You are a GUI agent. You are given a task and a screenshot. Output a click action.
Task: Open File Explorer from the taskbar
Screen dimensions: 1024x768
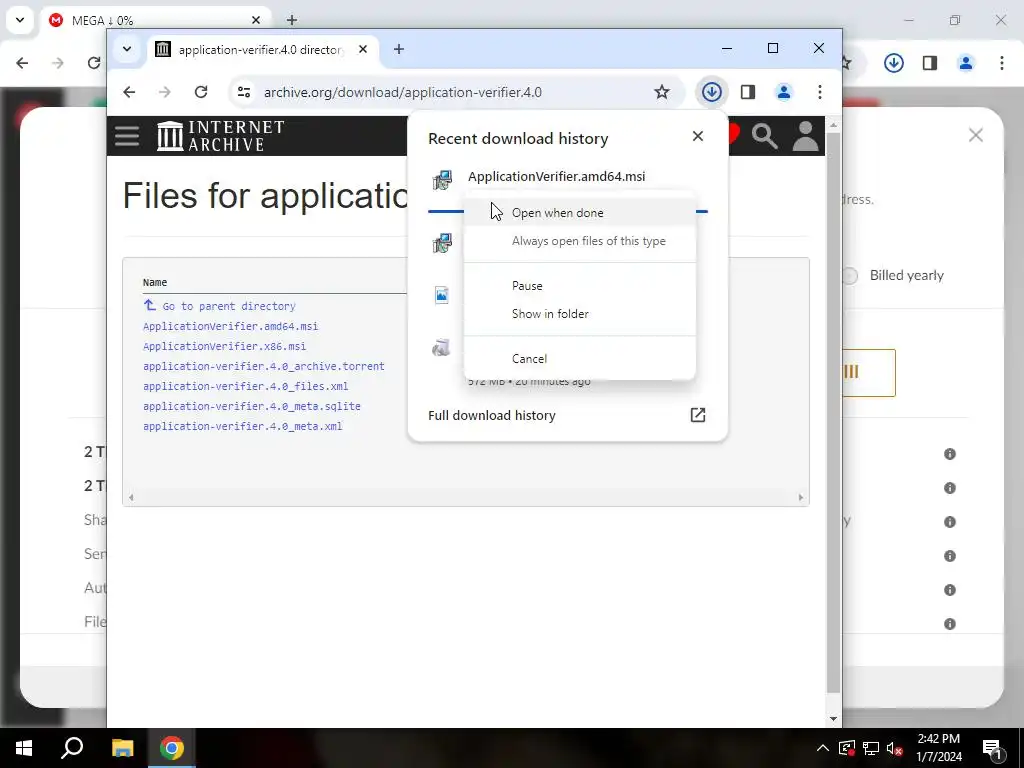tap(122, 748)
